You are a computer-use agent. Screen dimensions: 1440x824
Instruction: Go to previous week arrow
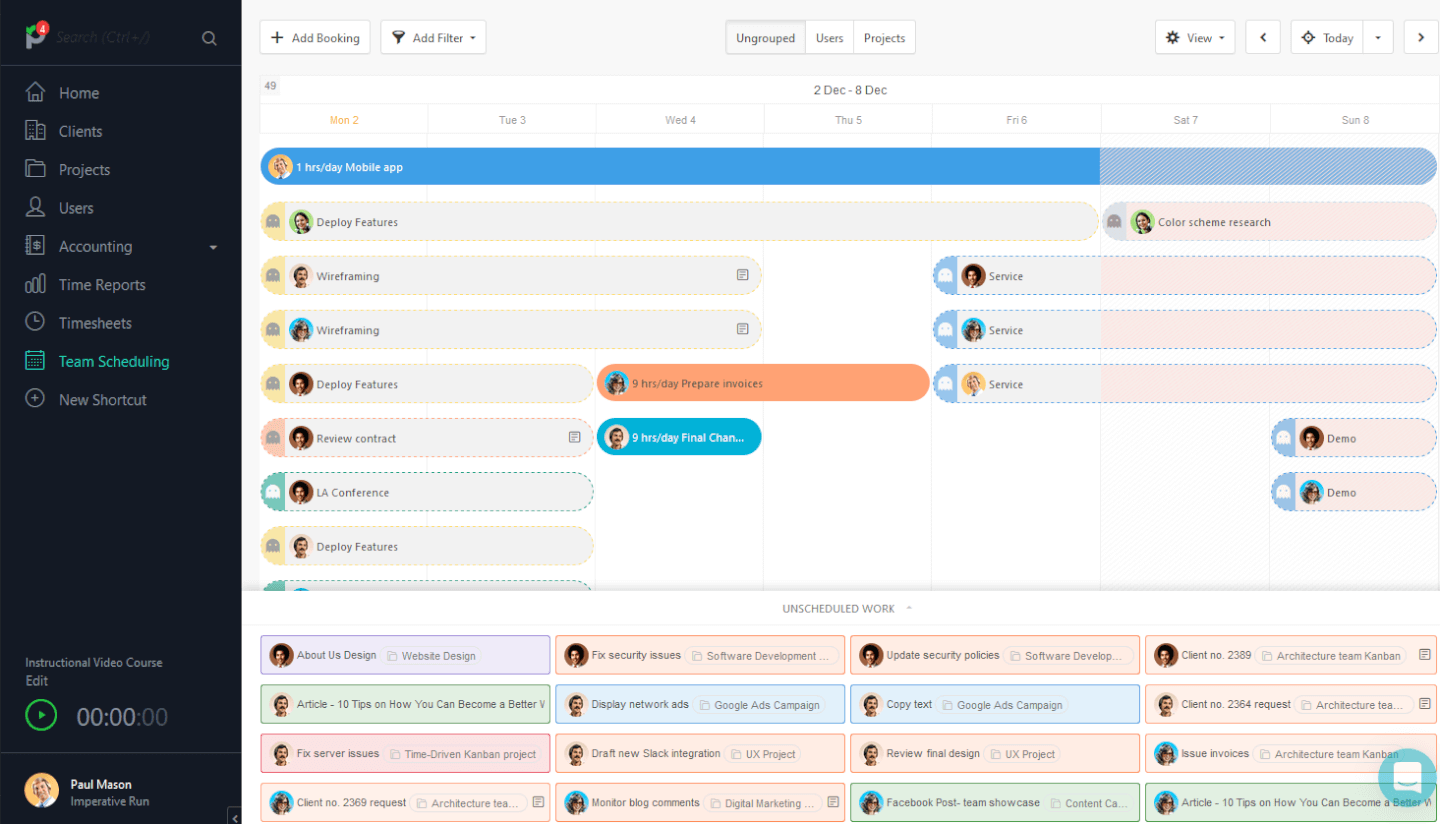click(1263, 38)
